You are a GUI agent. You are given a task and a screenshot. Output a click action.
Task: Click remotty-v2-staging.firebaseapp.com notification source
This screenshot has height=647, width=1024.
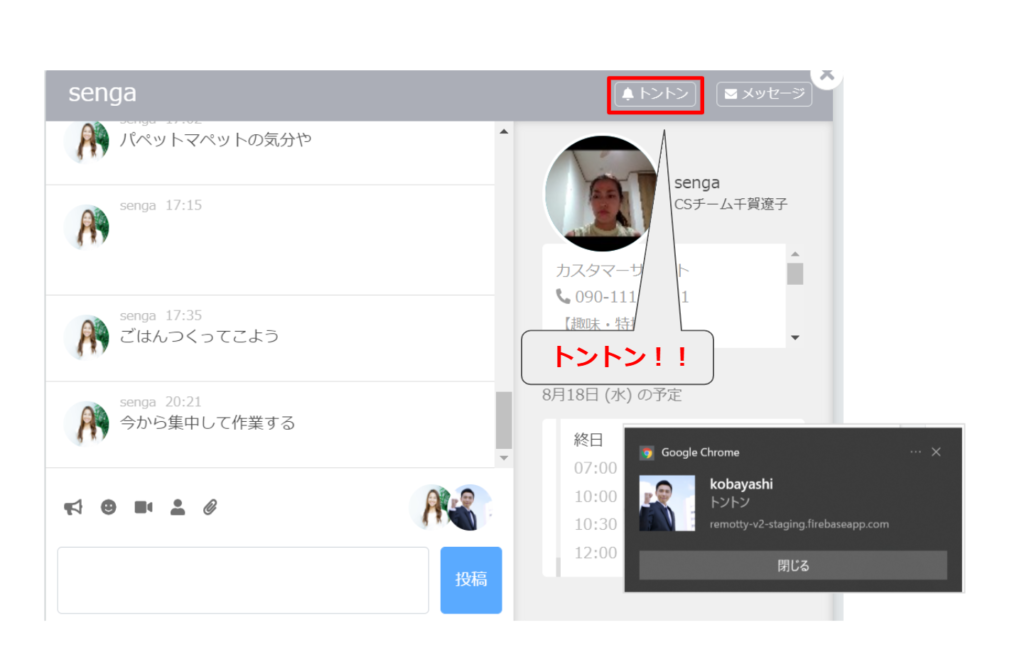pos(799,524)
